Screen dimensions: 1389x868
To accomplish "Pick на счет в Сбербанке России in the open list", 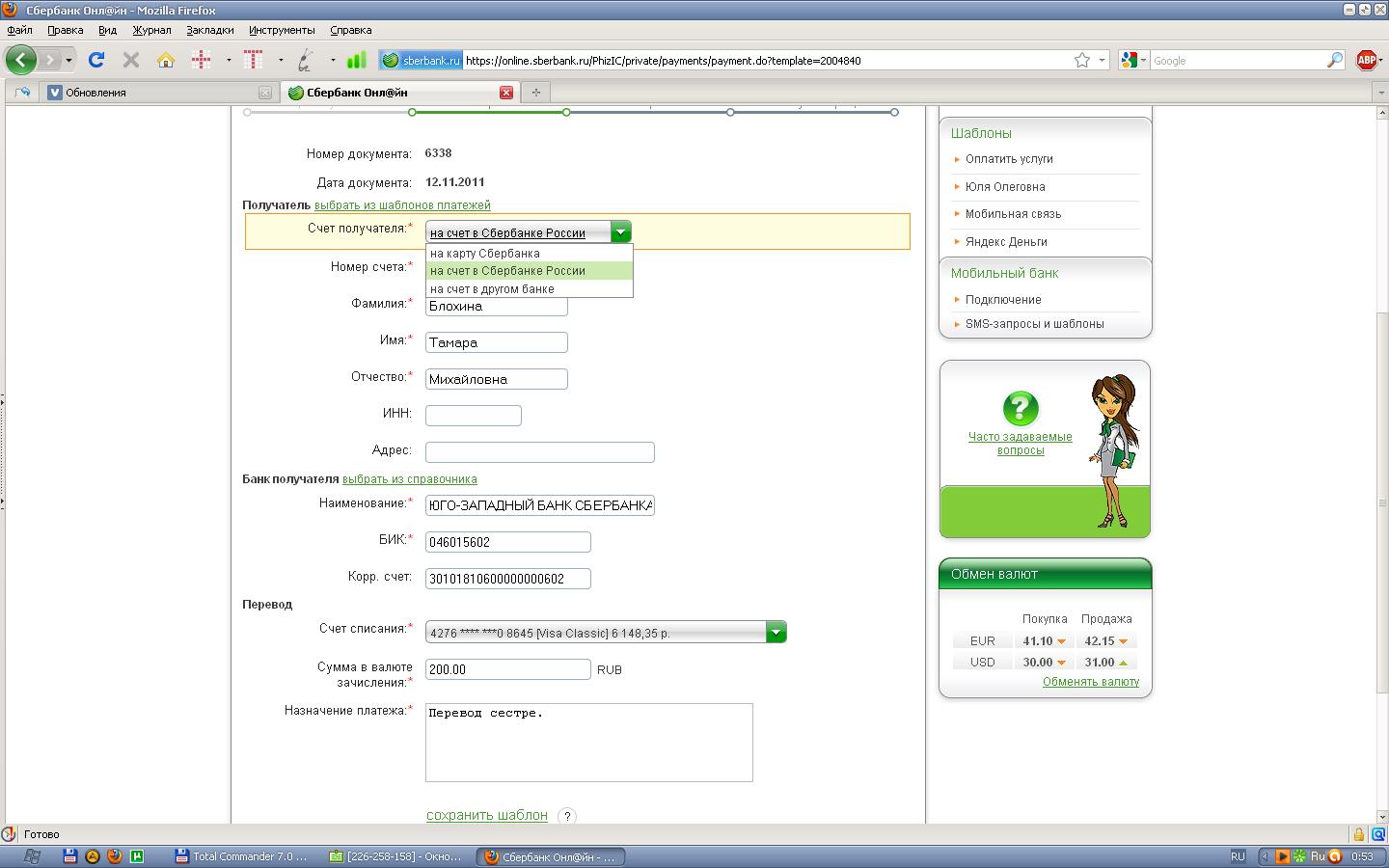I will point(530,271).
